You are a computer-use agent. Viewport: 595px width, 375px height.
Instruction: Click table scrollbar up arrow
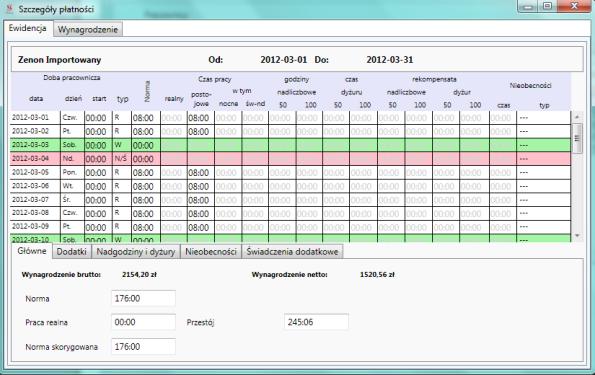click(x=577, y=117)
